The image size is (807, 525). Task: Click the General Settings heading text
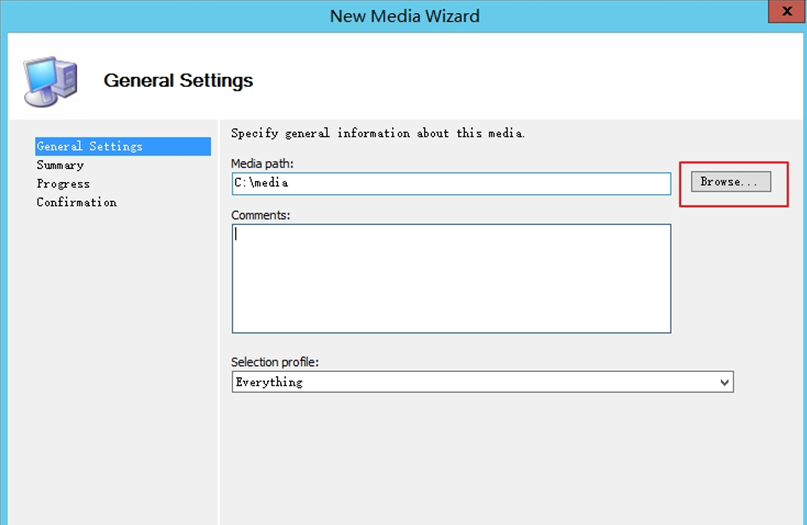click(178, 80)
